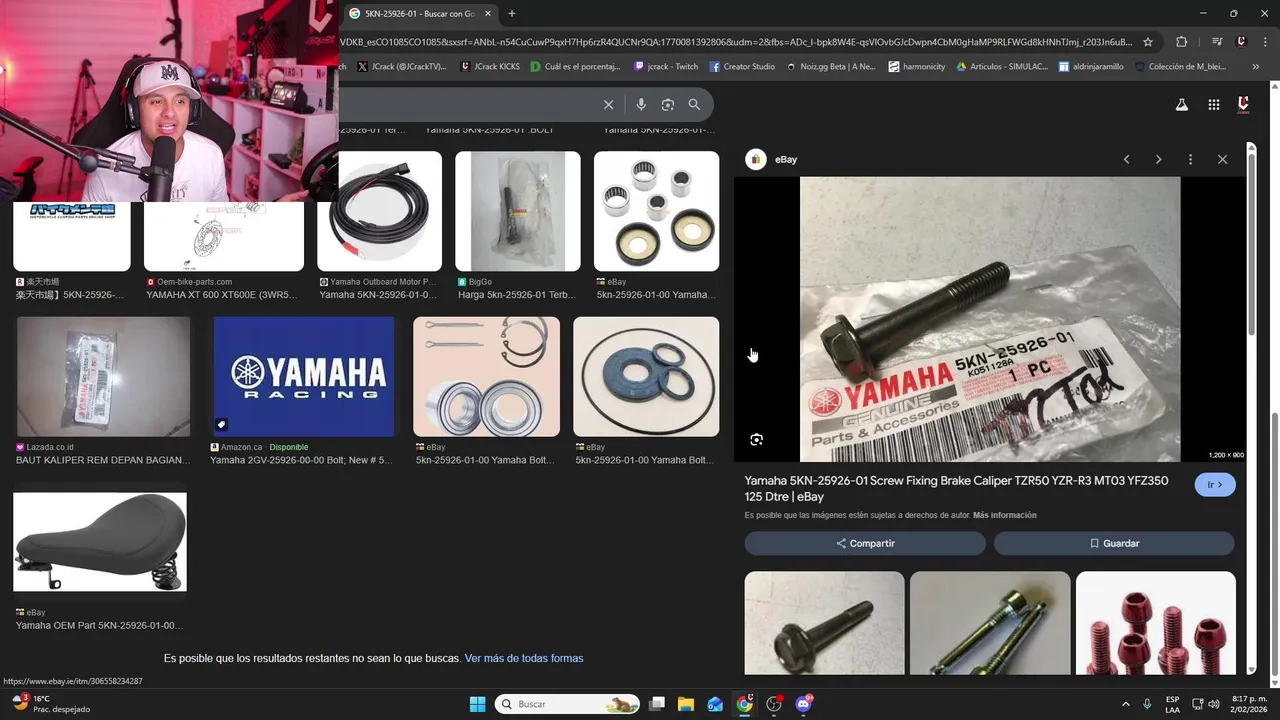Screen dimensions: 1280x720
Task: Clear the Google search box text
Action: point(608,104)
